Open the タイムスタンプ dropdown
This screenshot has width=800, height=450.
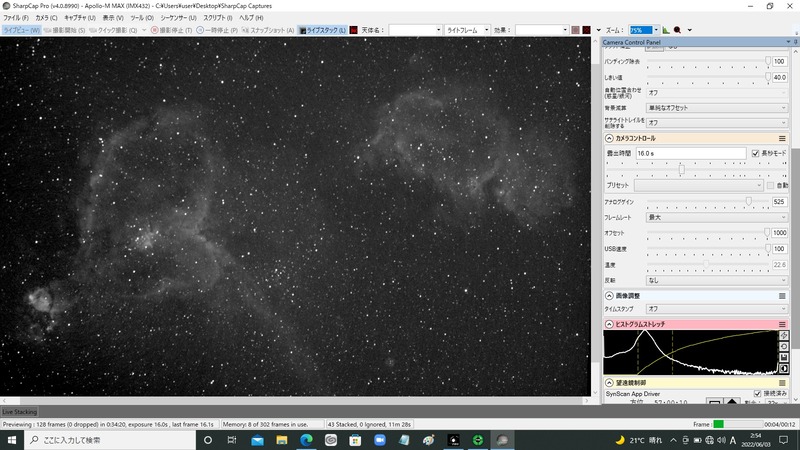pos(717,309)
